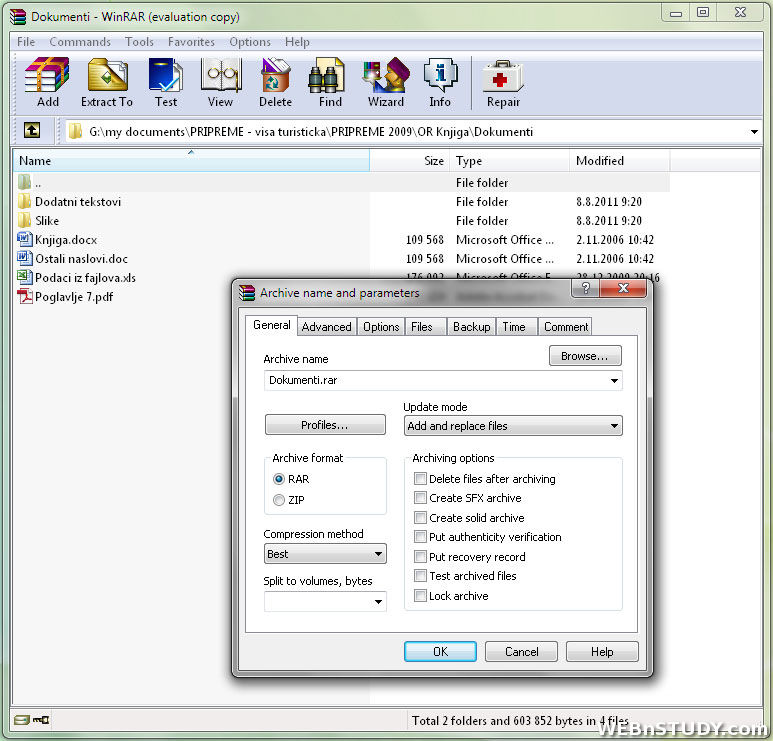Sort by the Type column header
The width and height of the screenshot is (773, 741).
(x=510, y=161)
